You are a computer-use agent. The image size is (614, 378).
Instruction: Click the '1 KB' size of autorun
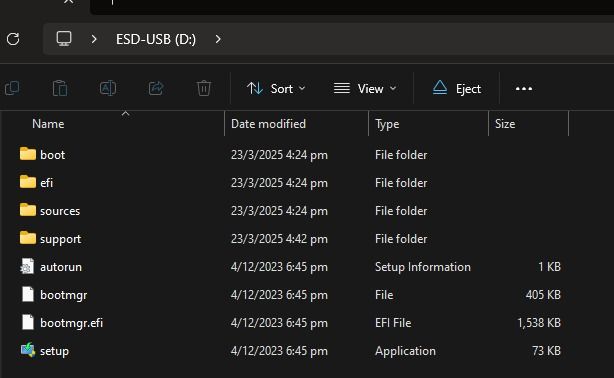pyautogui.click(x=549, y=267)
